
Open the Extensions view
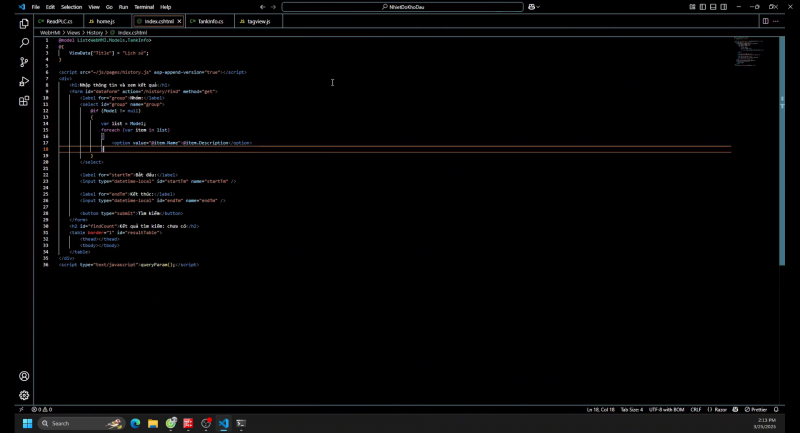click(x=24, y=101)
